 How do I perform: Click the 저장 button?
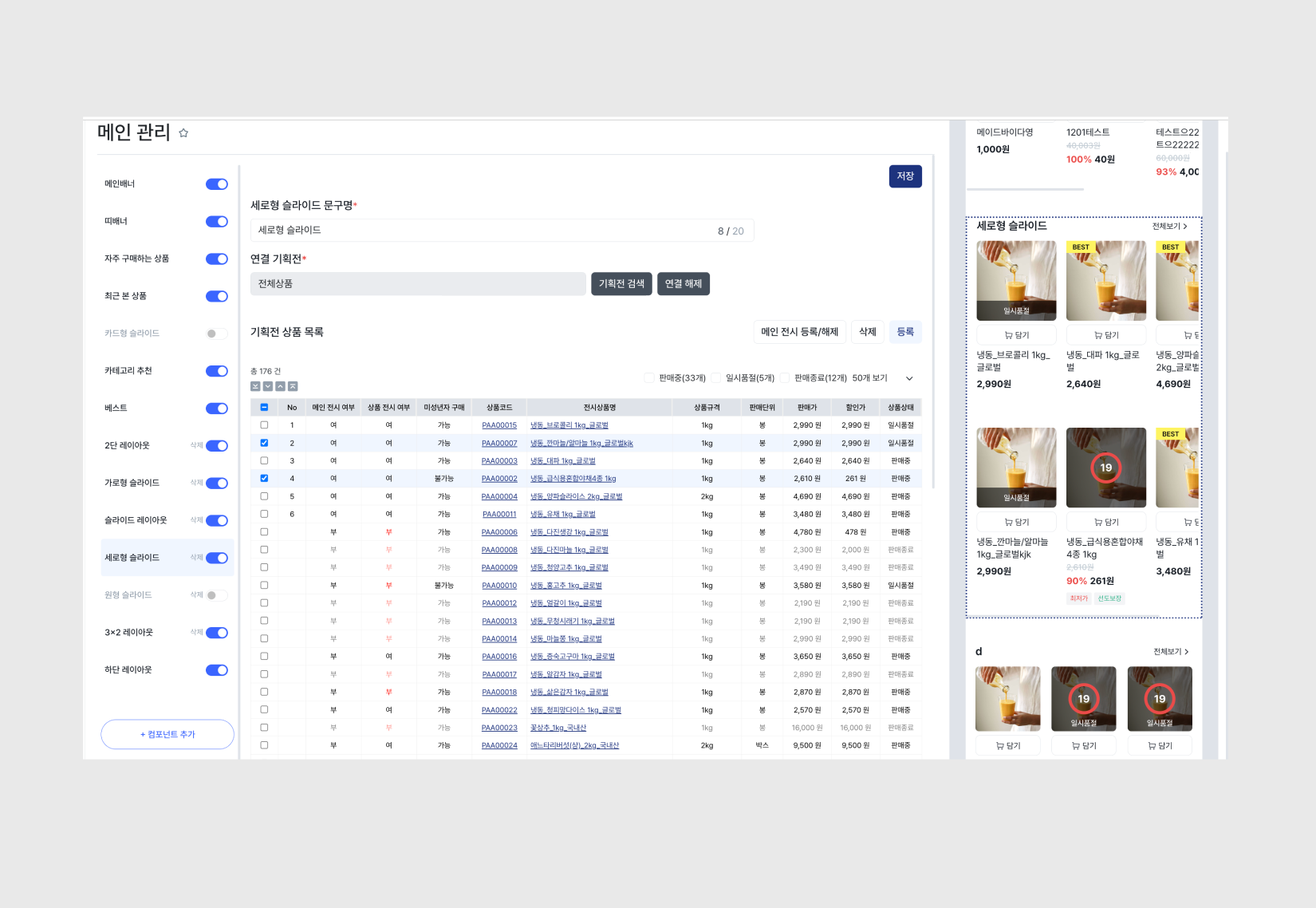pos(904,176)
